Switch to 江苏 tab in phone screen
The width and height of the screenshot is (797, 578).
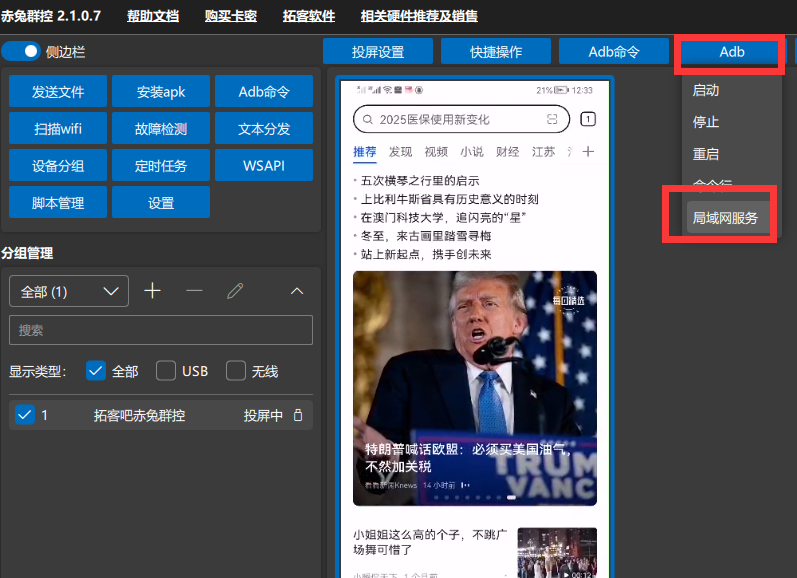[x=543, y=151]
